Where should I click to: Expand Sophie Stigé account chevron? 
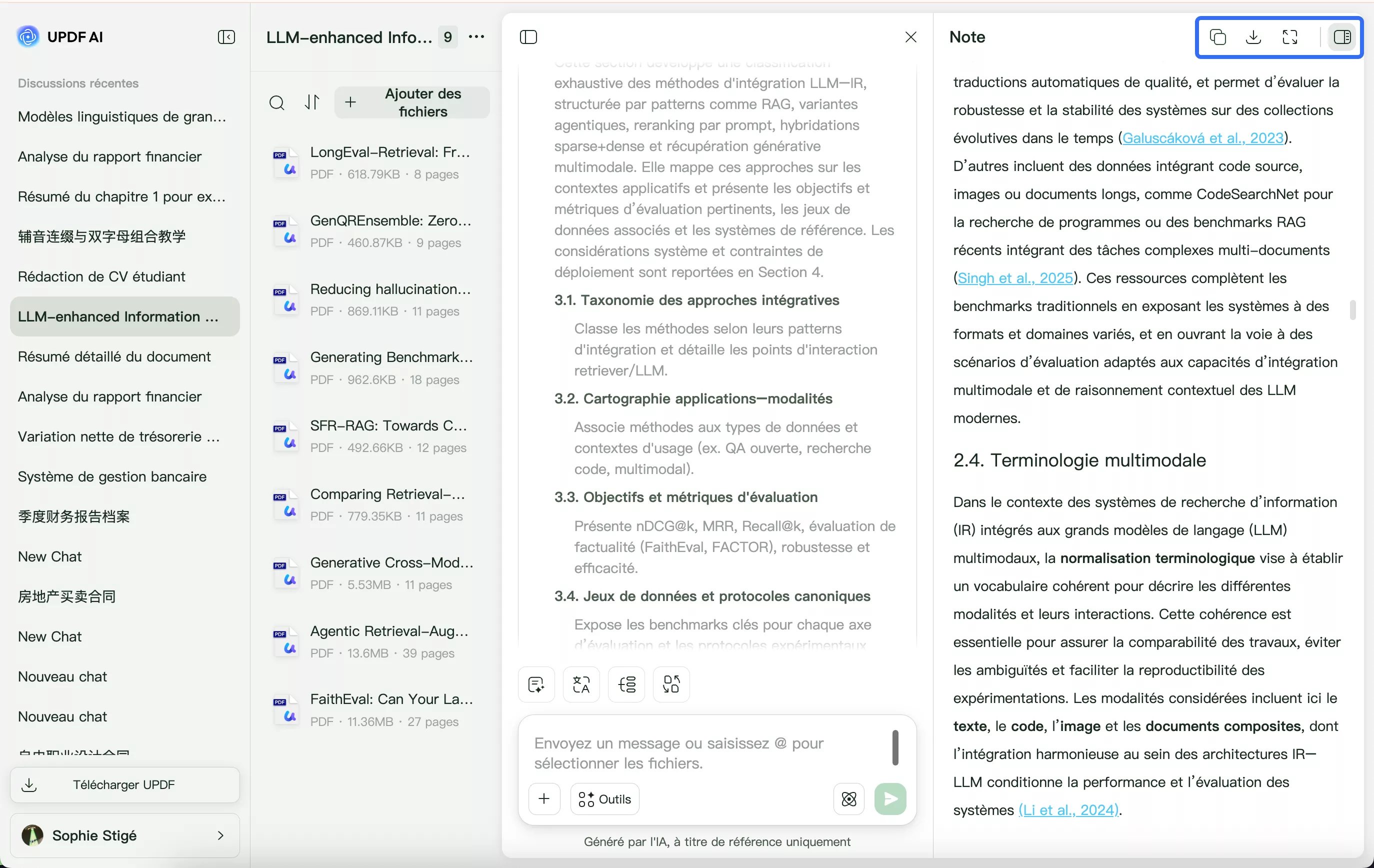pyautogui.click(x=220, y=835)
